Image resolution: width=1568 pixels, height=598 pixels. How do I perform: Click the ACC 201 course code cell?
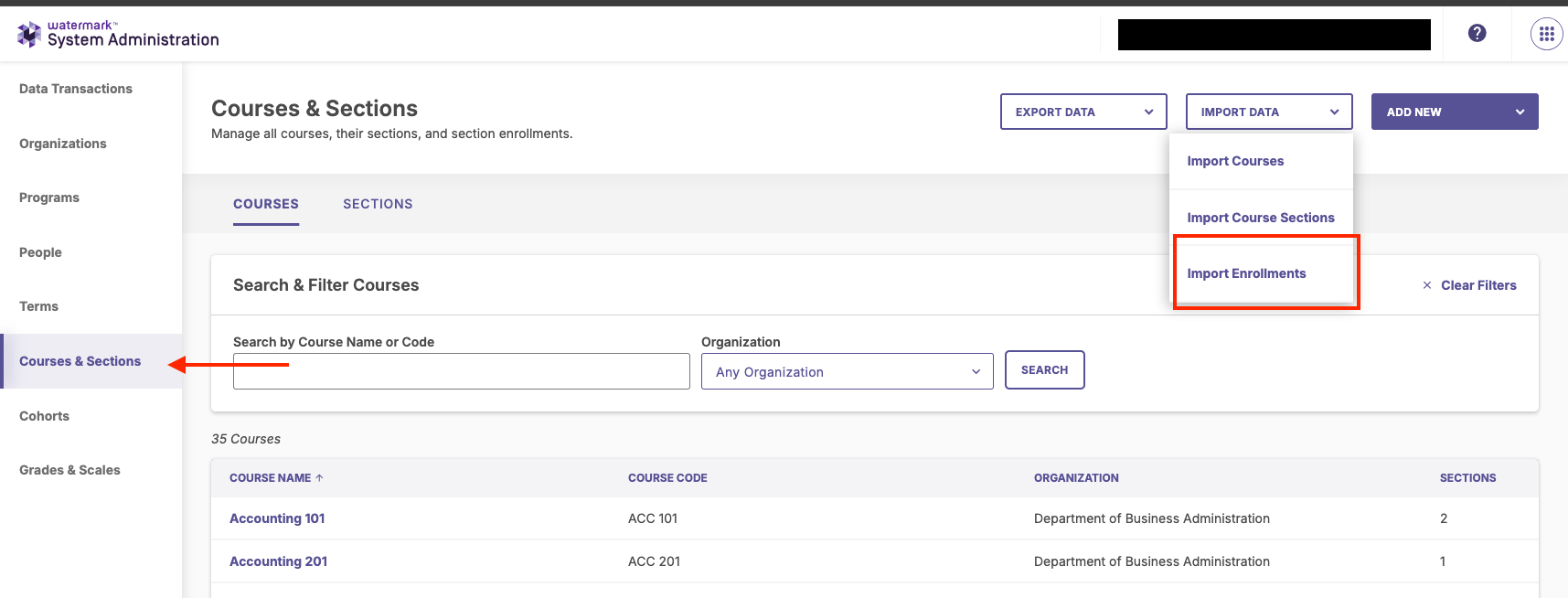coord(654,561)
